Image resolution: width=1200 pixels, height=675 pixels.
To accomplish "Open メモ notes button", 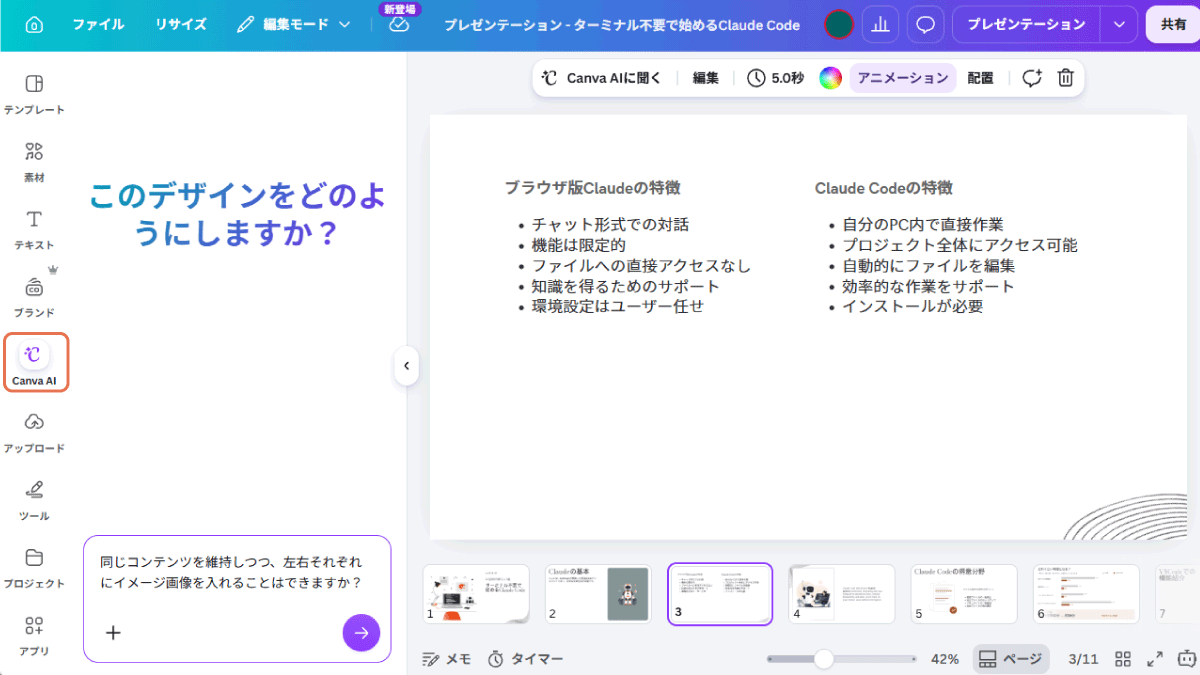I will pos(447,659).
